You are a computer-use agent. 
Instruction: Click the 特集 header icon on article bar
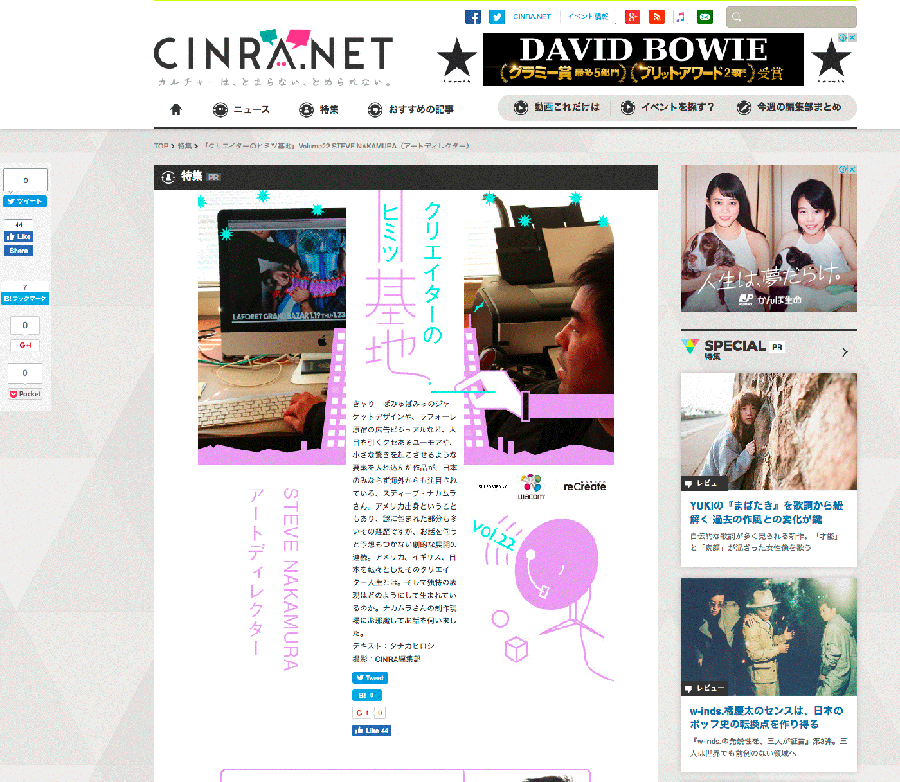[168, 177]
